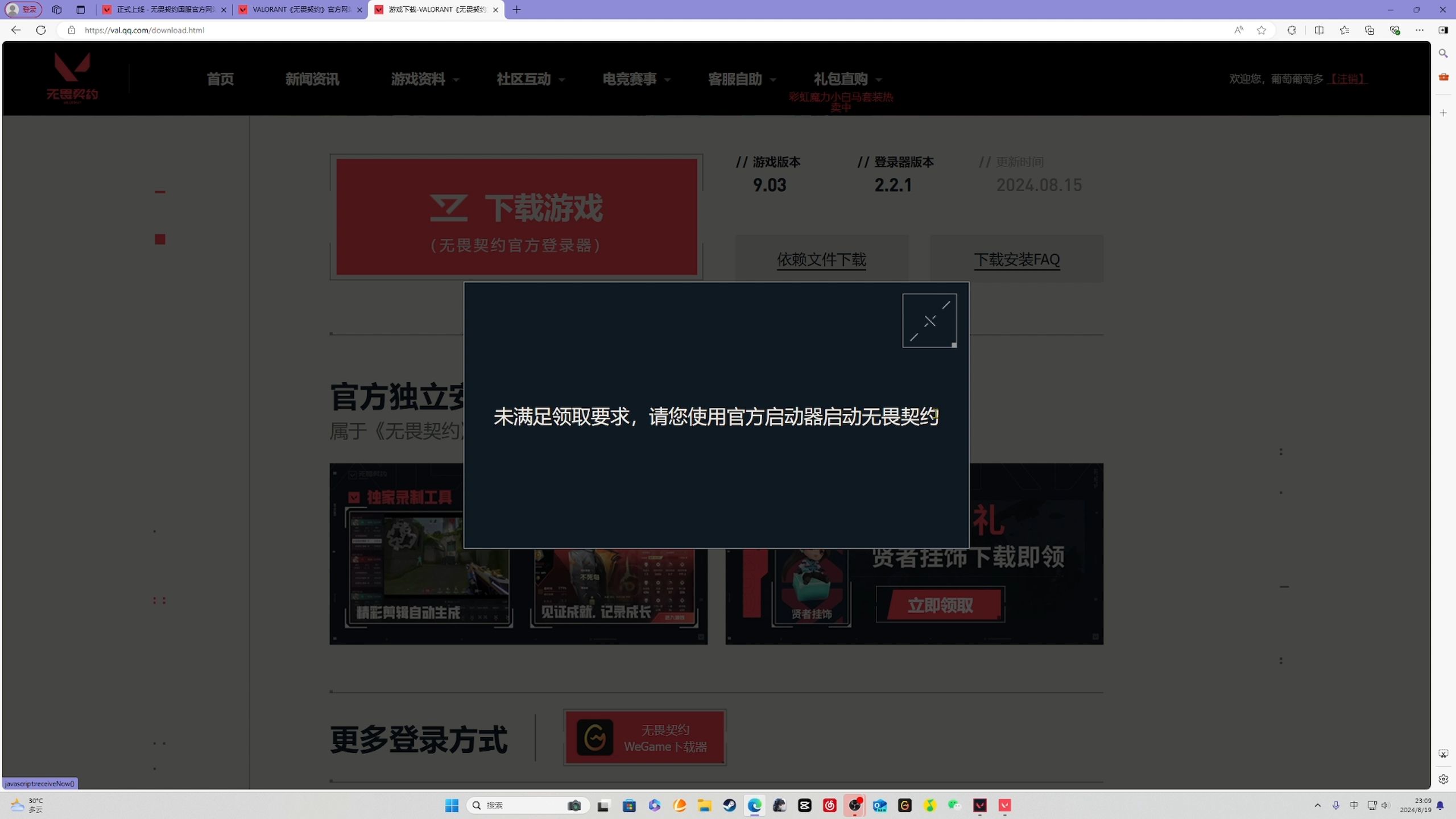Image resolution: width=1456 pixels, height=819 pixels.
Task: Open the browser profile 登录 button
Action: click(x=23, y=10)
